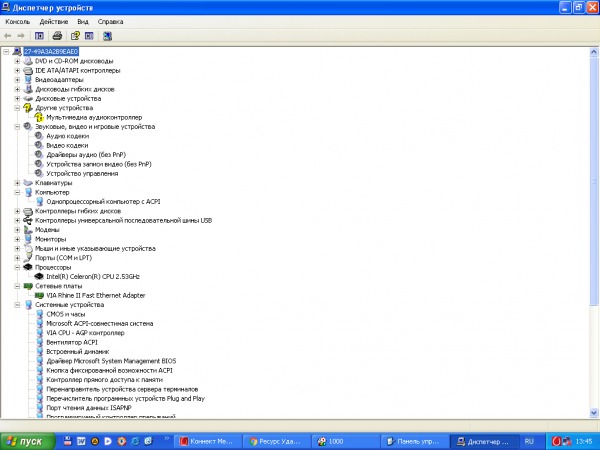This screenshot has width=600, height=450.
Task: Collapse Звуковые, видео и игровые устройства
Action: click(x=17, y=127)
